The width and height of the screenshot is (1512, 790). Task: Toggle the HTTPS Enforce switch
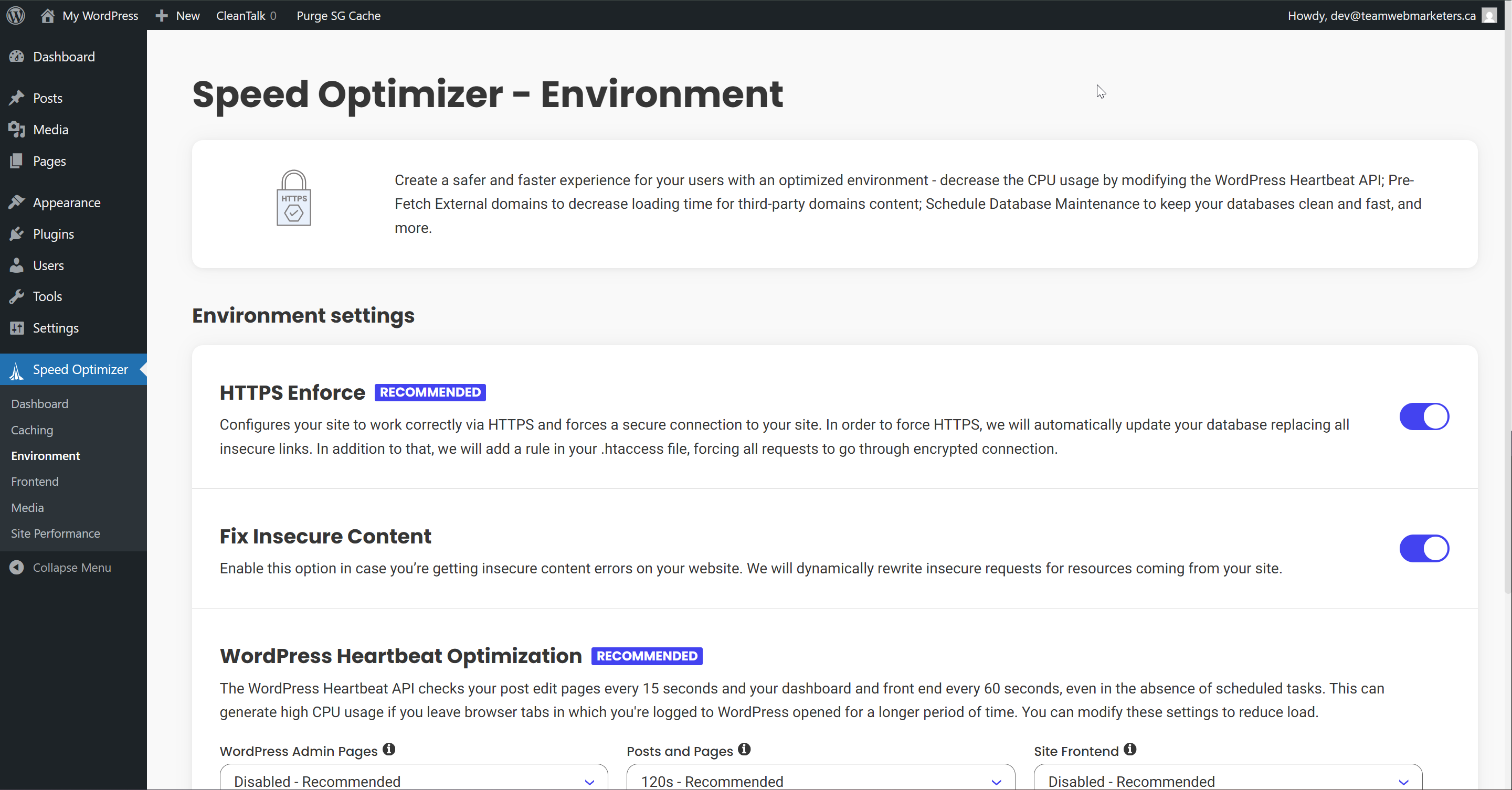click(x=1424, y=417)
